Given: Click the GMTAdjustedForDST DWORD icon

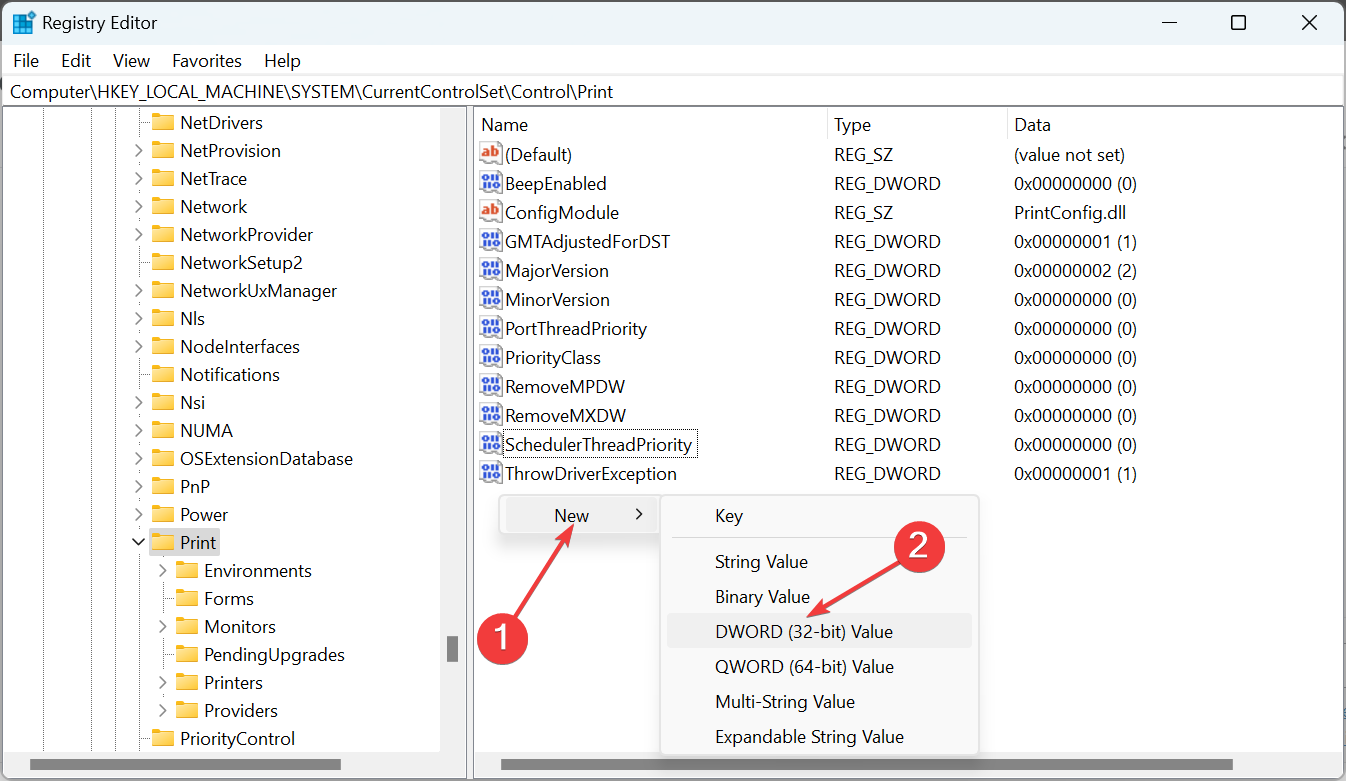Looking at the screenshot, I should pyautogui.click(x=491, y=241).
